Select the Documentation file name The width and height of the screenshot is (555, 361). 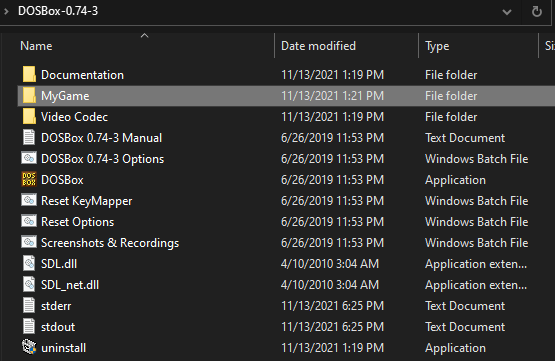(82, 75)
